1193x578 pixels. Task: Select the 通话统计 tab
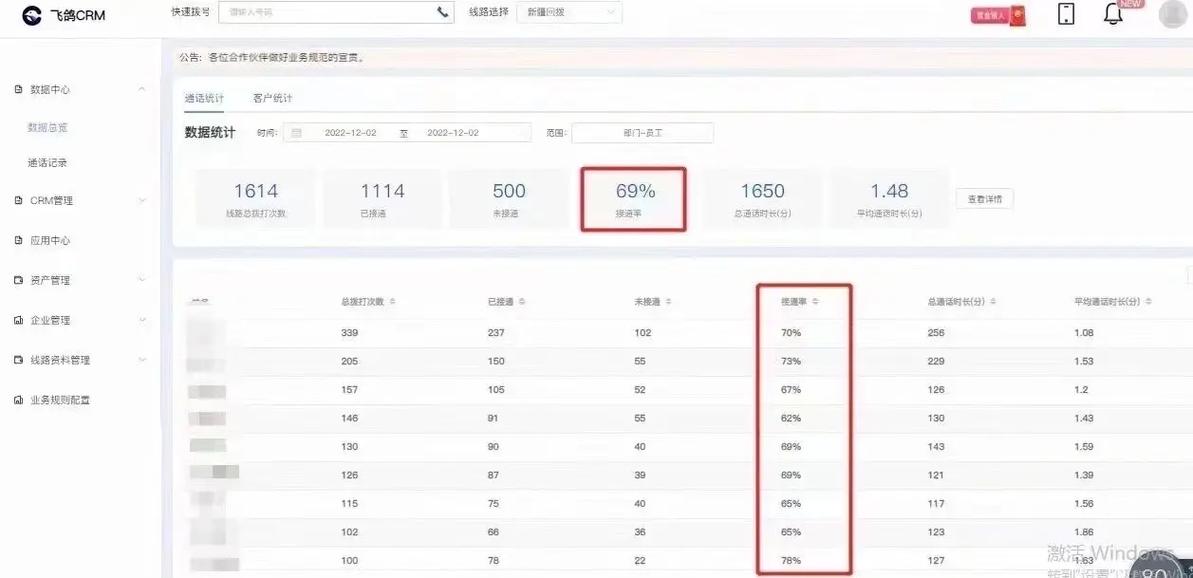204,98
